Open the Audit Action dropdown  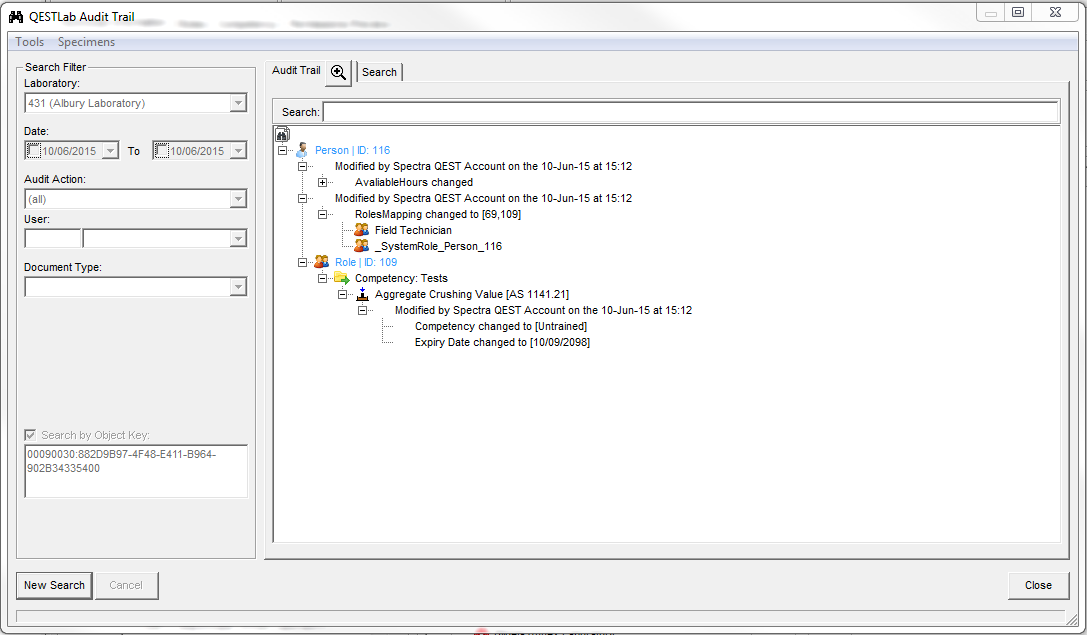pyautogui.click(x=238, y=199)
